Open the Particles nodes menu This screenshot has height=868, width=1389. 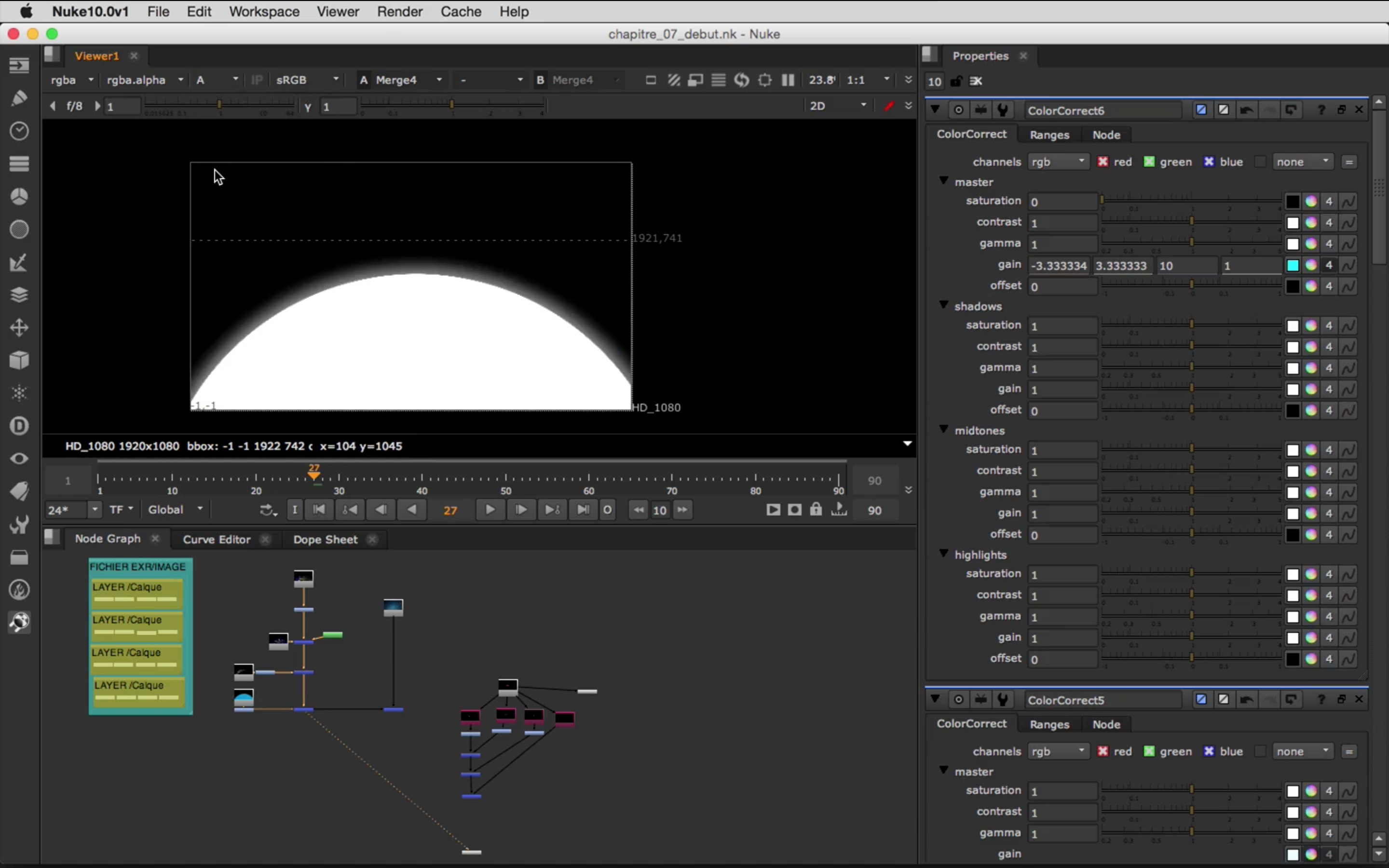[19, 393]
